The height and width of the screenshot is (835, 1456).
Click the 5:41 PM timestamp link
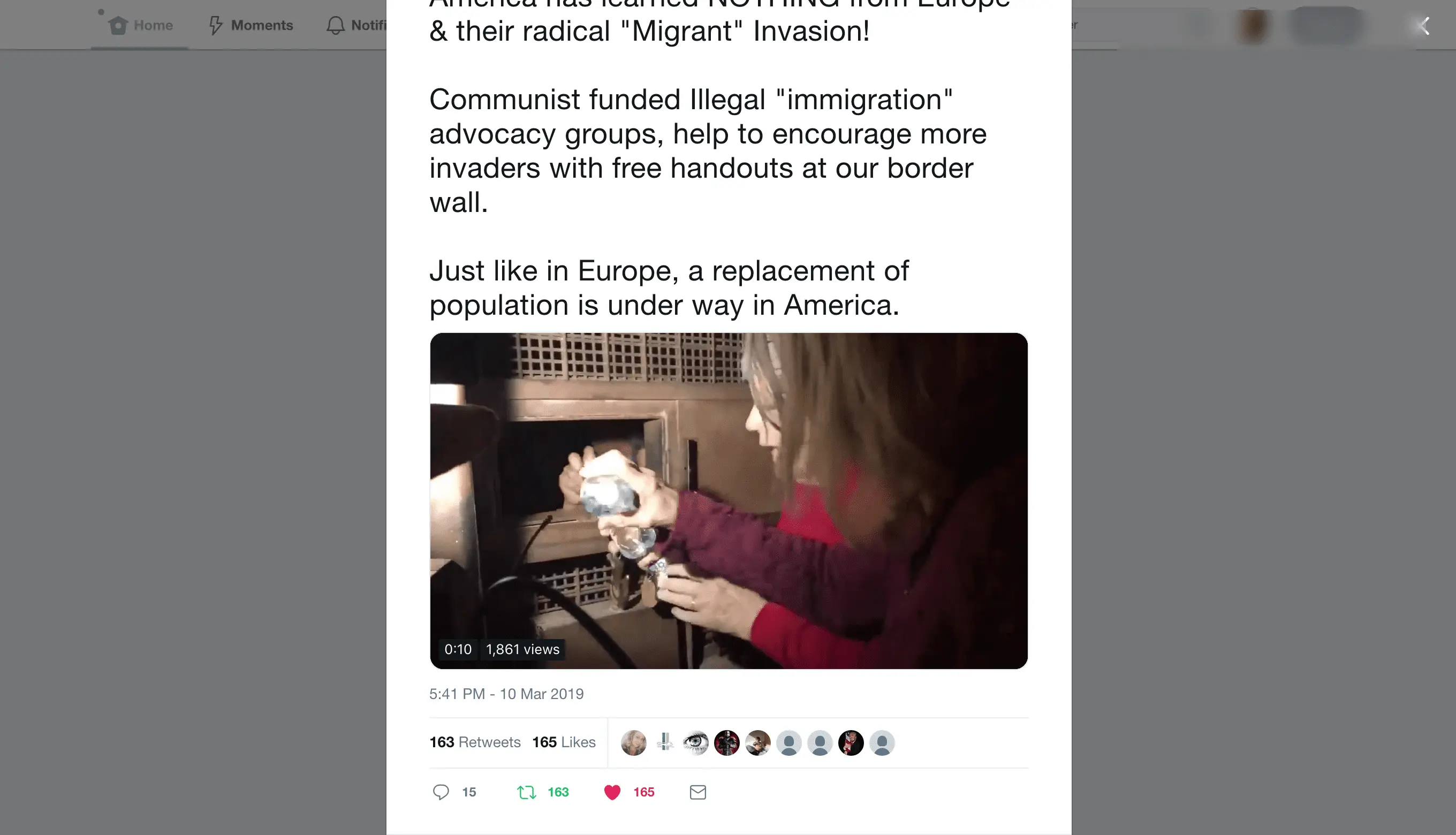click(x=506, y=694)
